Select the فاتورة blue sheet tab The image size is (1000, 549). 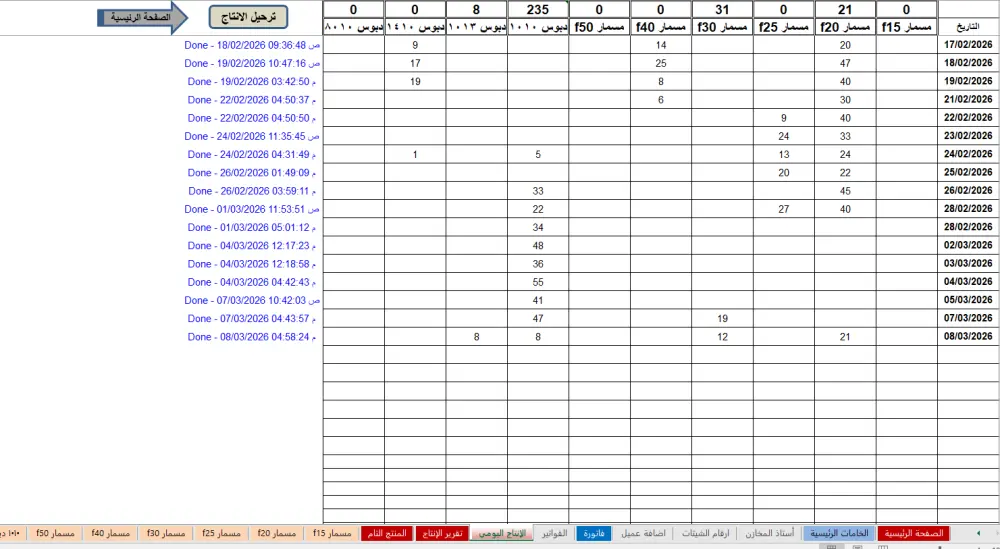594,533
